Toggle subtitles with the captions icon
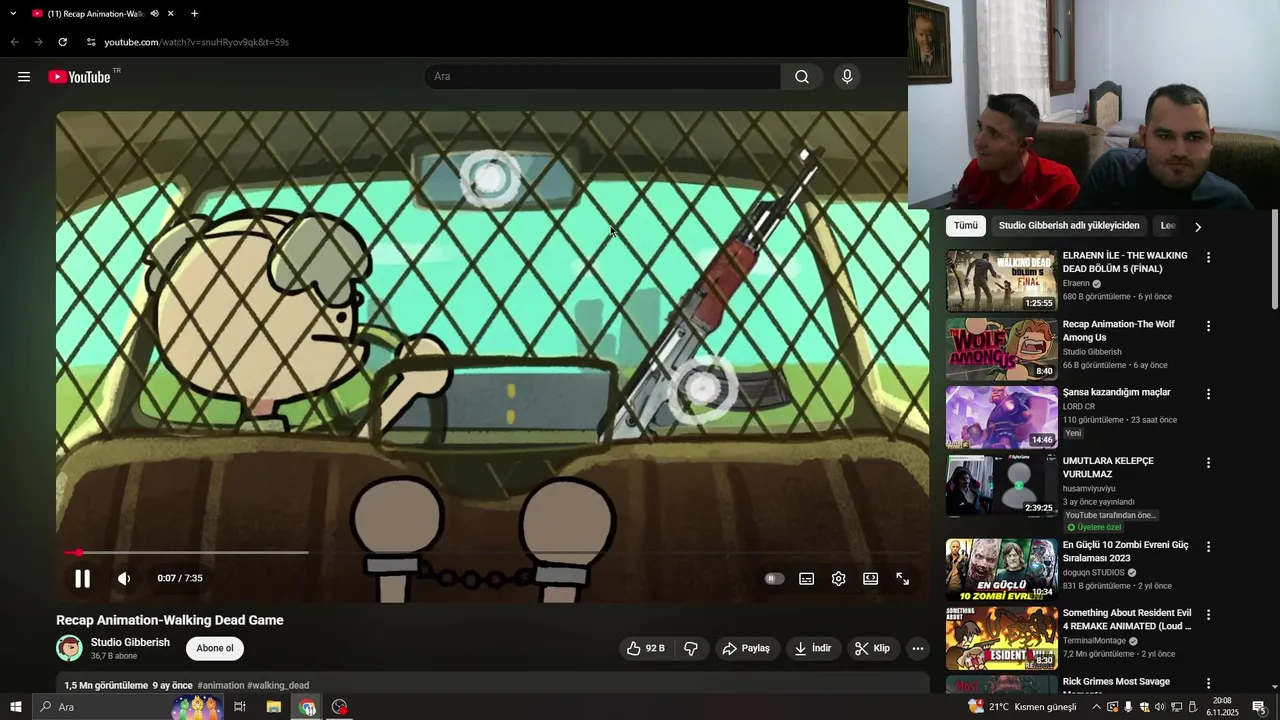1280x720 pixels. [806, 578]
